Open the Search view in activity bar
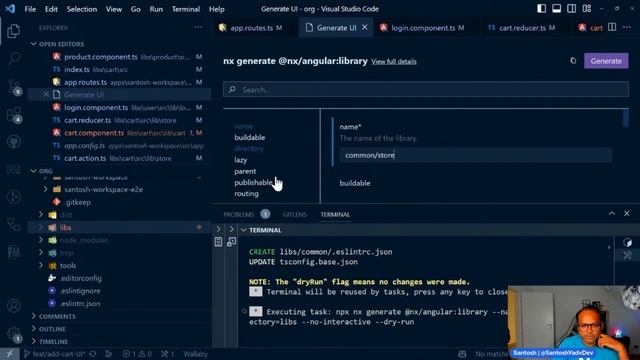640x360 pixels. pos(13,58)
